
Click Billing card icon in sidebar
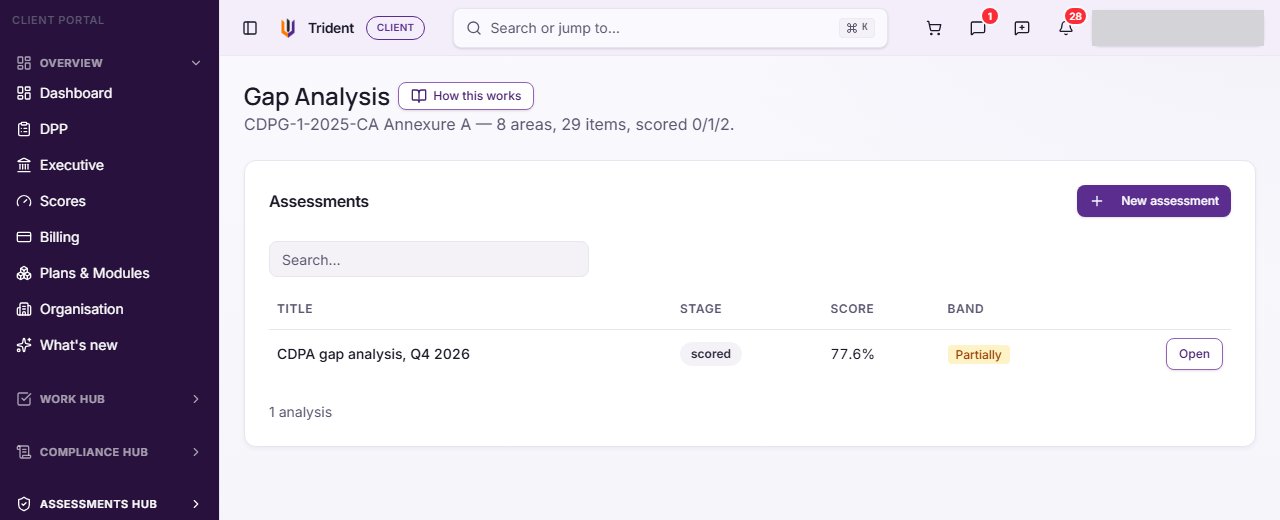pyautogui.click(x=24, y=237)
